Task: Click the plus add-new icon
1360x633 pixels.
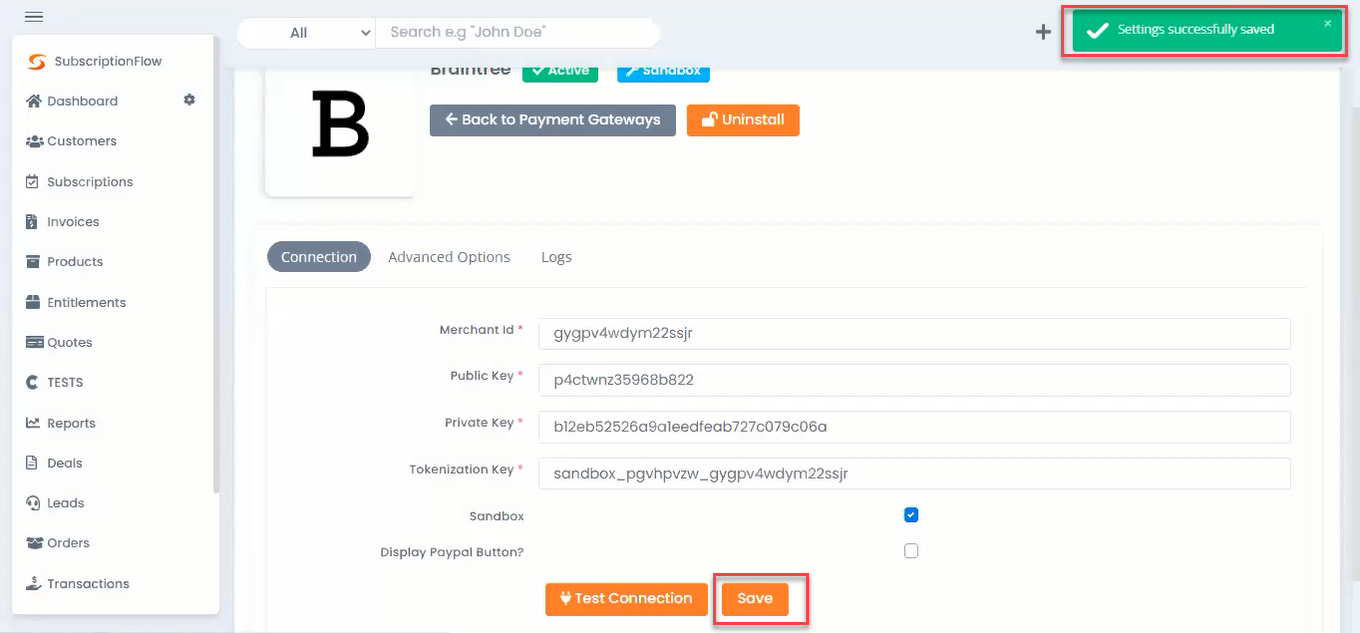Action: (1043, 32)
